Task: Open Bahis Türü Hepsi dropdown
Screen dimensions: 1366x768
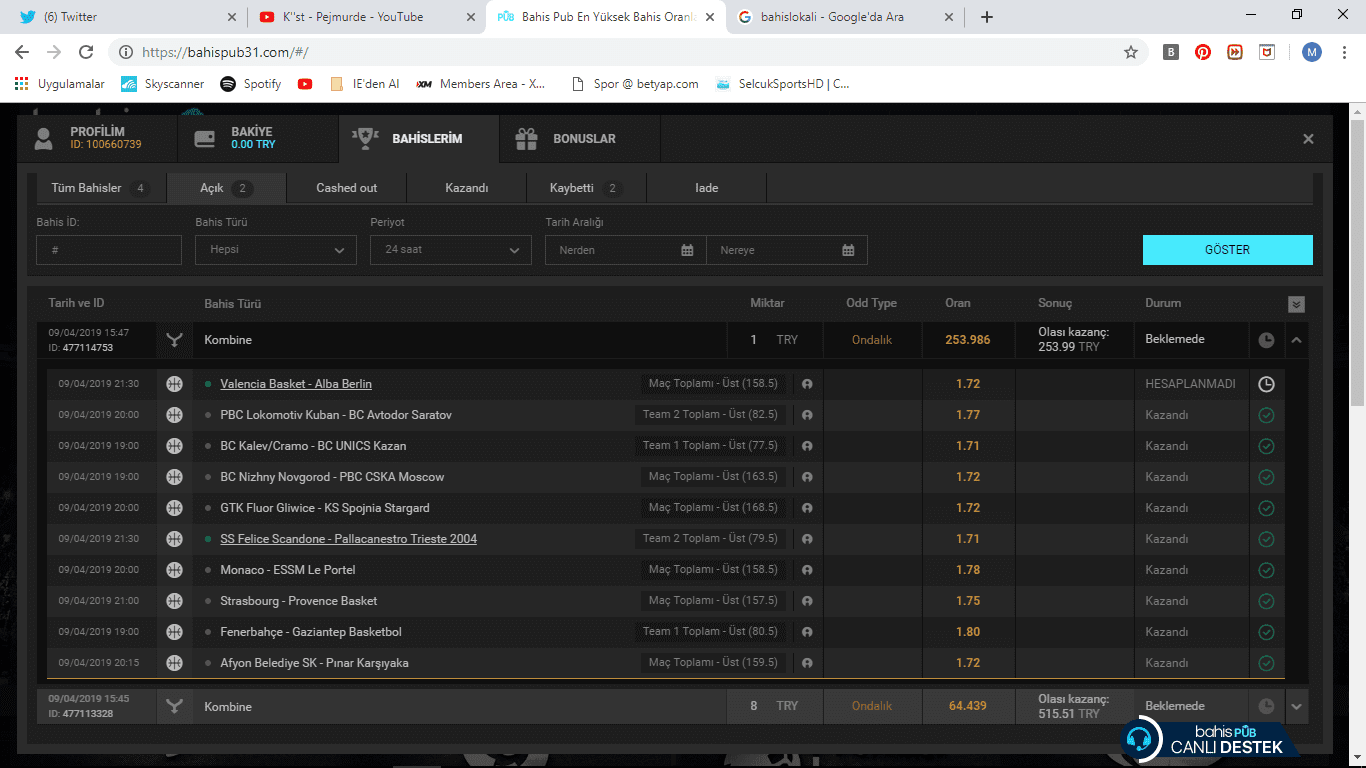Action: [276, 250]
